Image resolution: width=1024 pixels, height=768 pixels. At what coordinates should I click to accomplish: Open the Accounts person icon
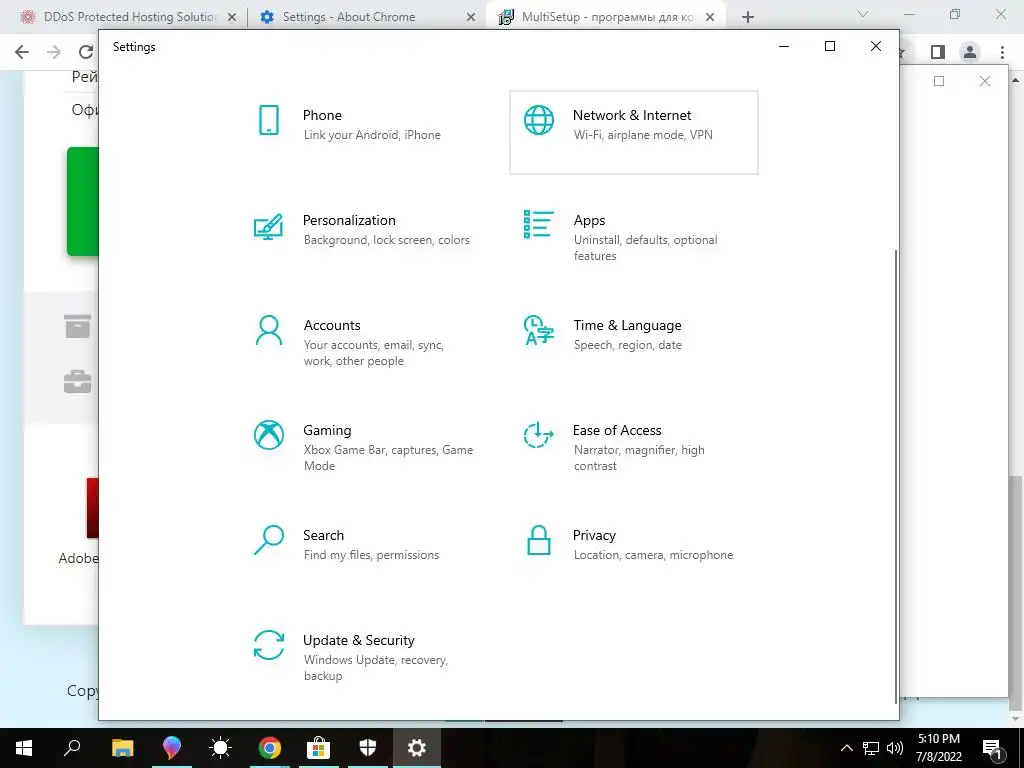tap(268, 330)
